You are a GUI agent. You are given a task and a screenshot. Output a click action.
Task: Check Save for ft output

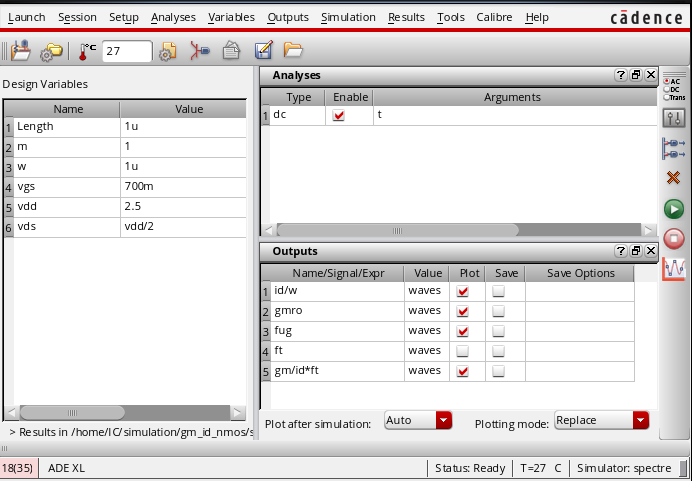point(498,351)
